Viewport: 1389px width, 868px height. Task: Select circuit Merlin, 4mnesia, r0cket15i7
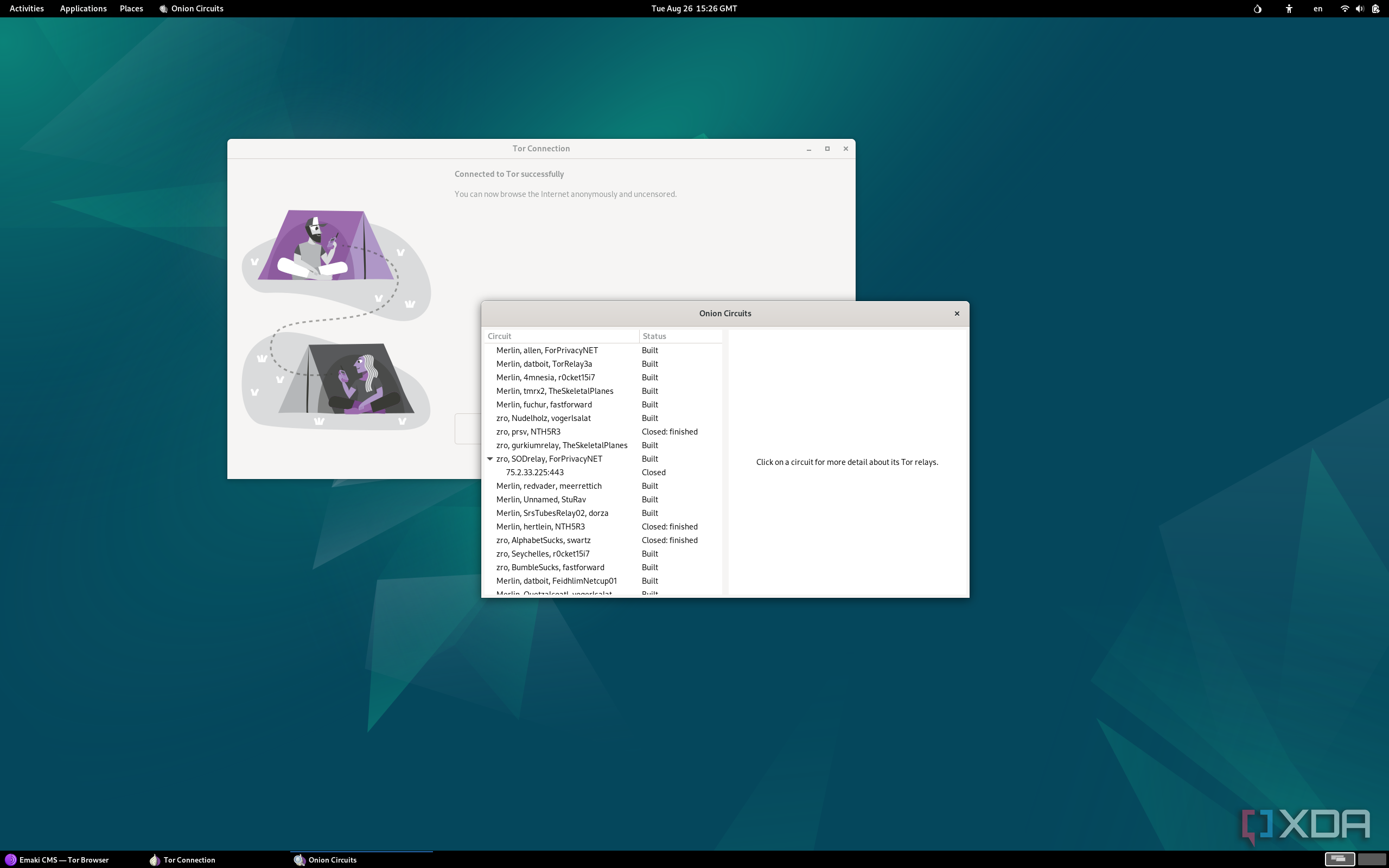pyautogui.click(x=603, y=378)
